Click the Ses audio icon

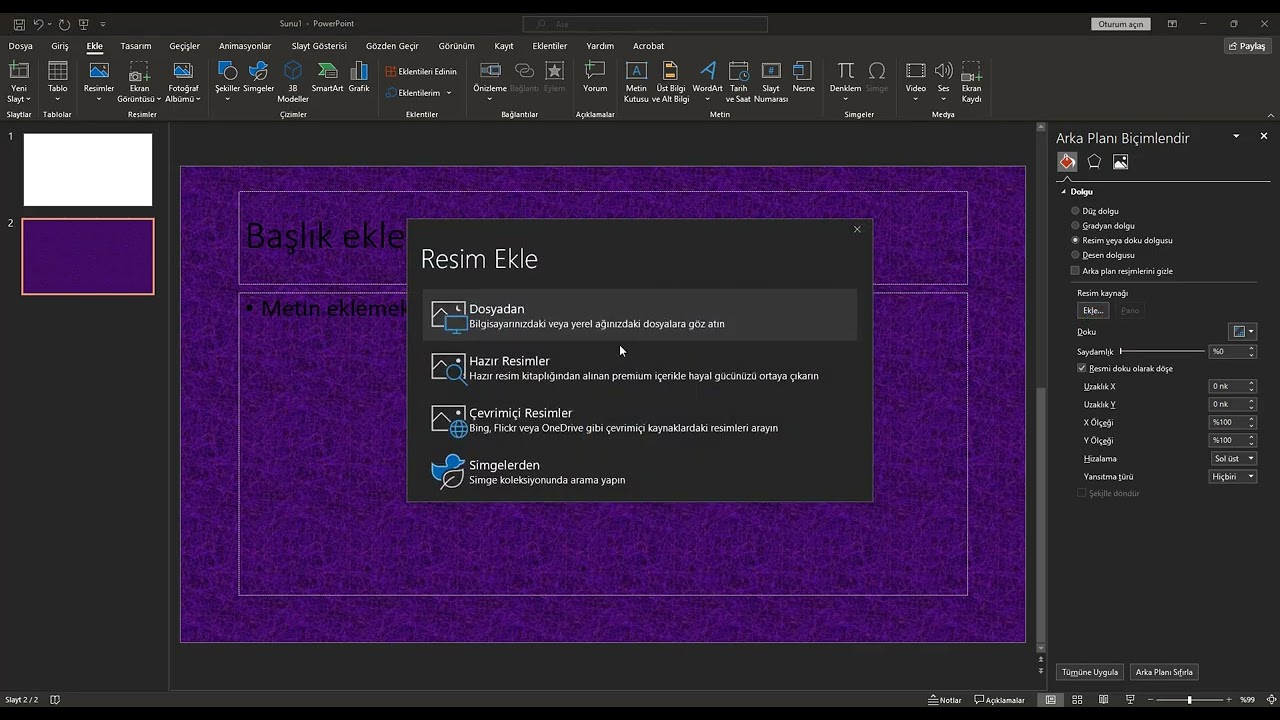click(943, 82)
